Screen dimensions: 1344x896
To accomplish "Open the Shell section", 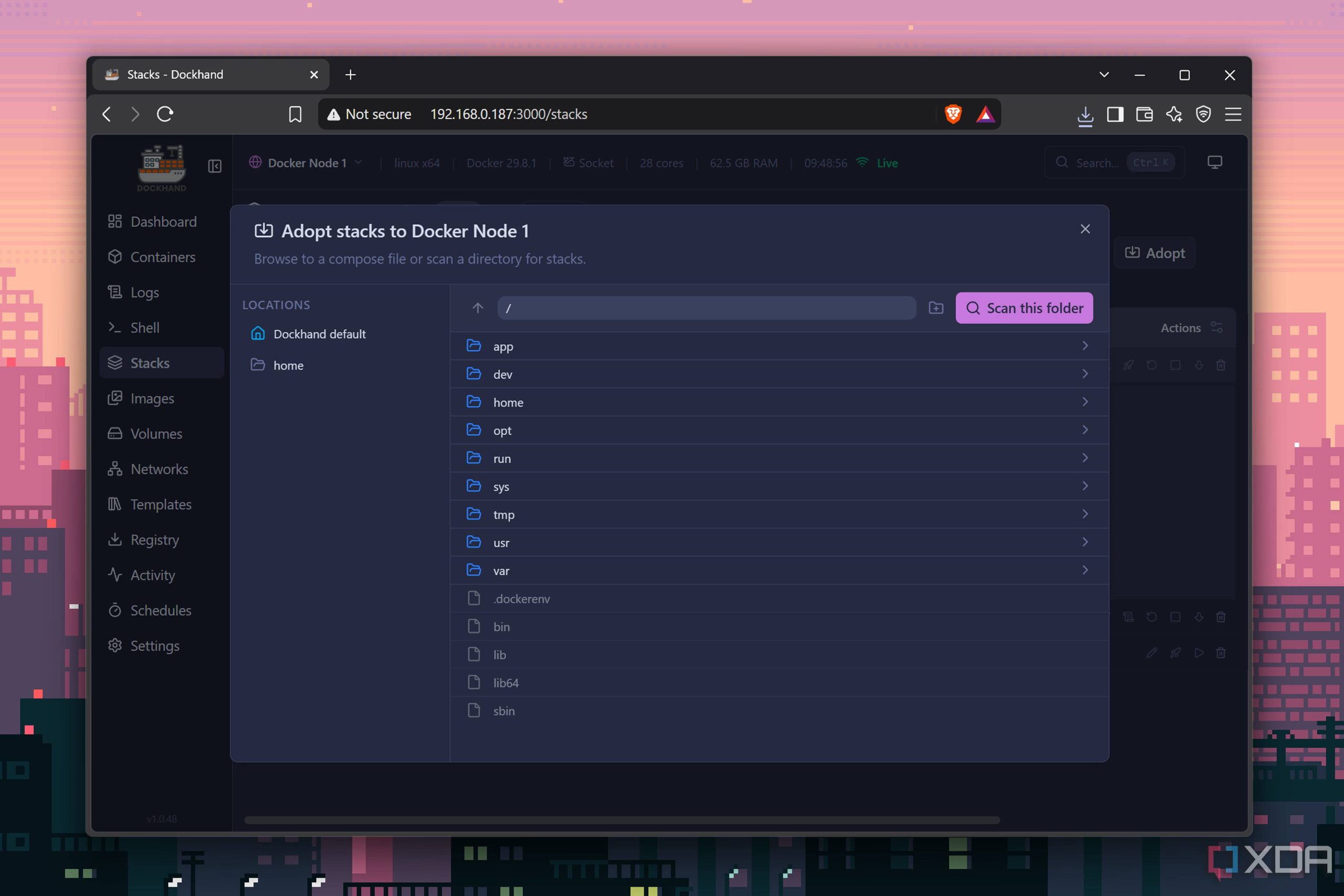I will (x=162, y=328).
